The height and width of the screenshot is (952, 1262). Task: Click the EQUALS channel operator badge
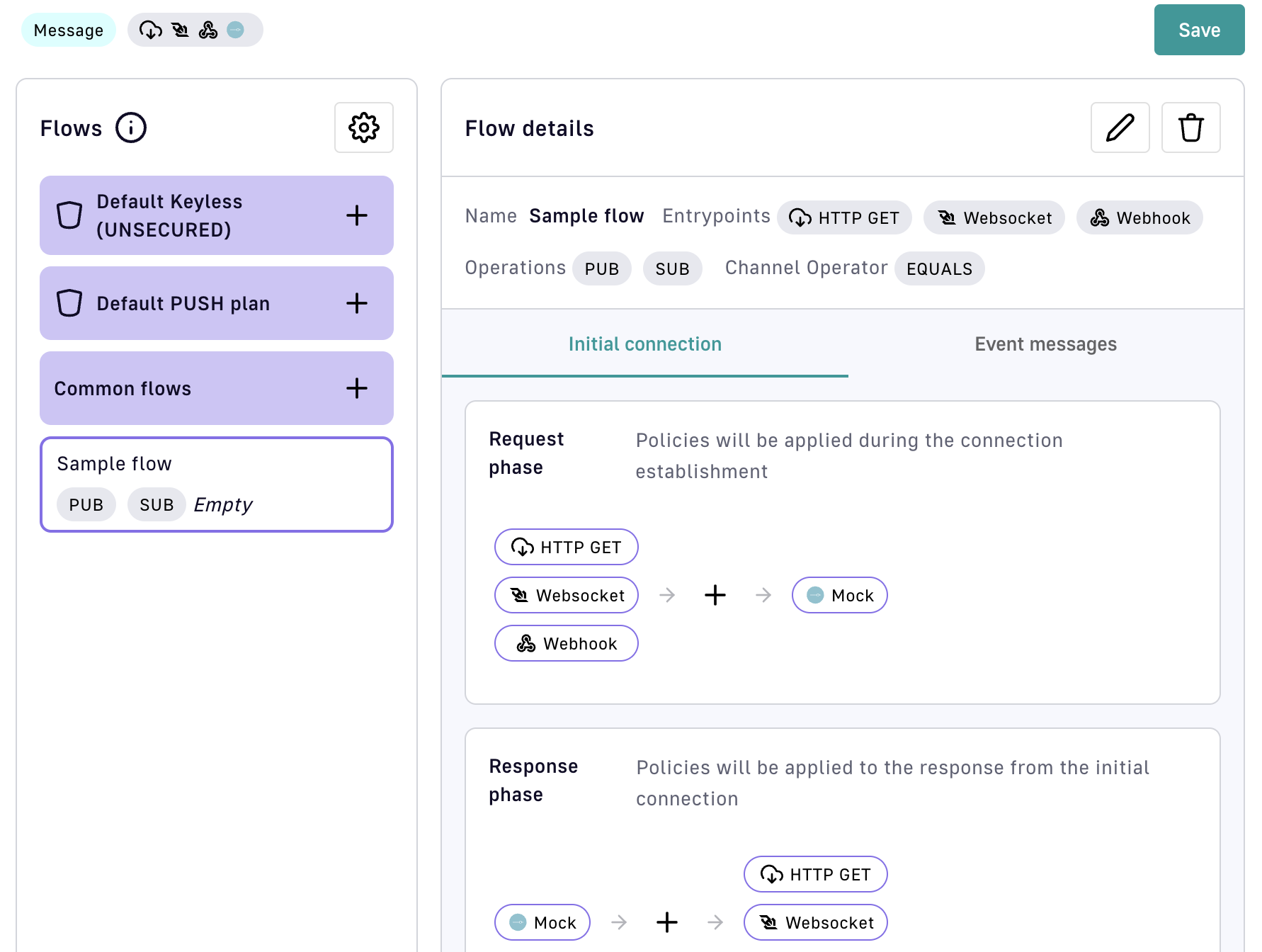pyautogui.click(x=939, y=268)
